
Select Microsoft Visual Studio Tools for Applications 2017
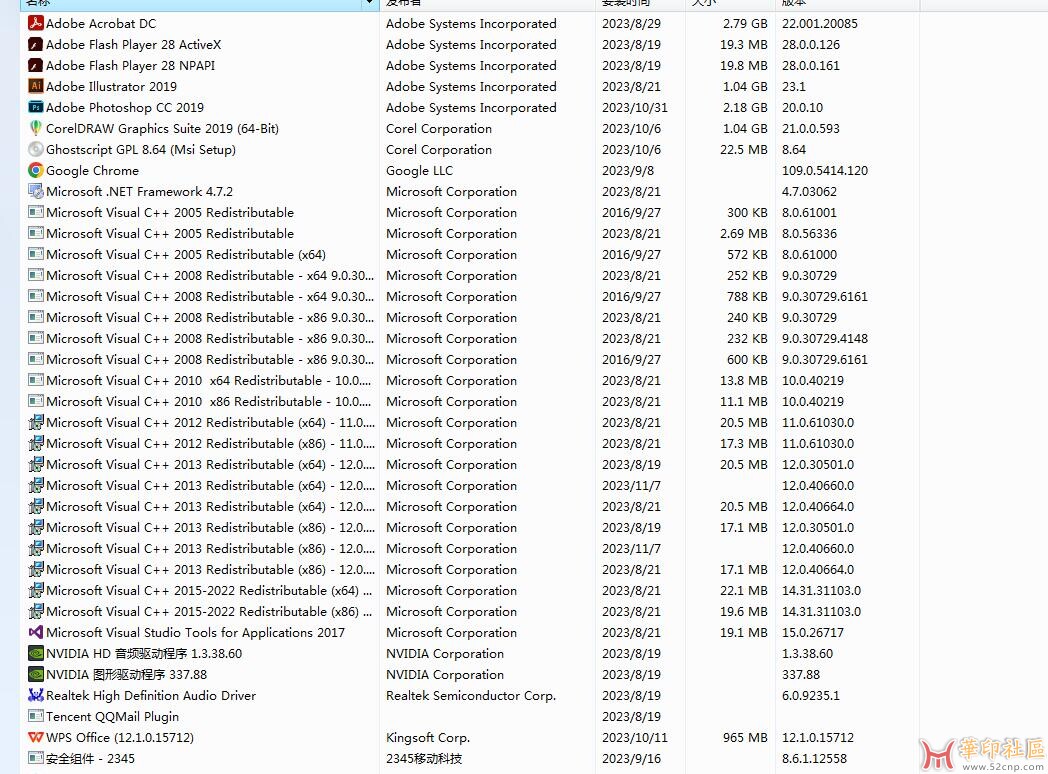[195, 633]
